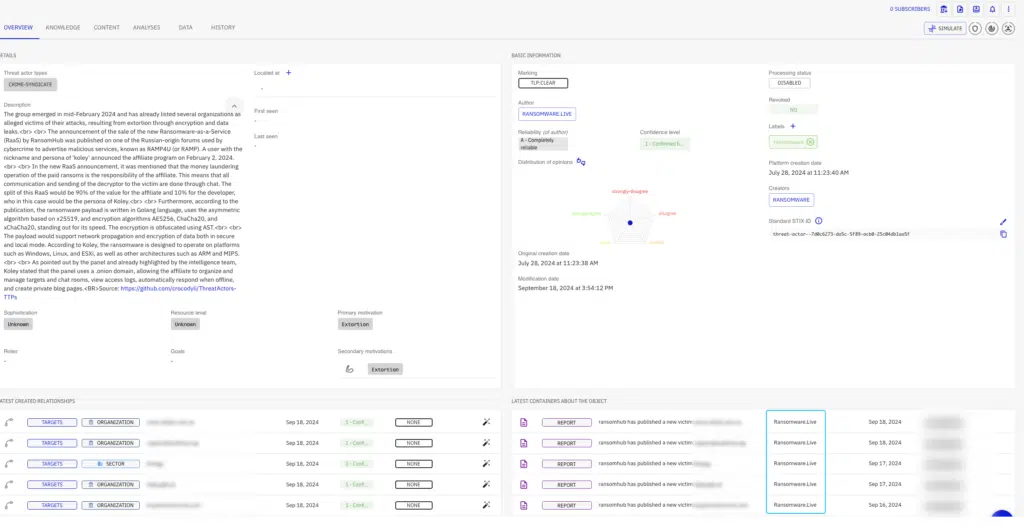Click the 'A - Completely reliable' chip

pos(543,144)
